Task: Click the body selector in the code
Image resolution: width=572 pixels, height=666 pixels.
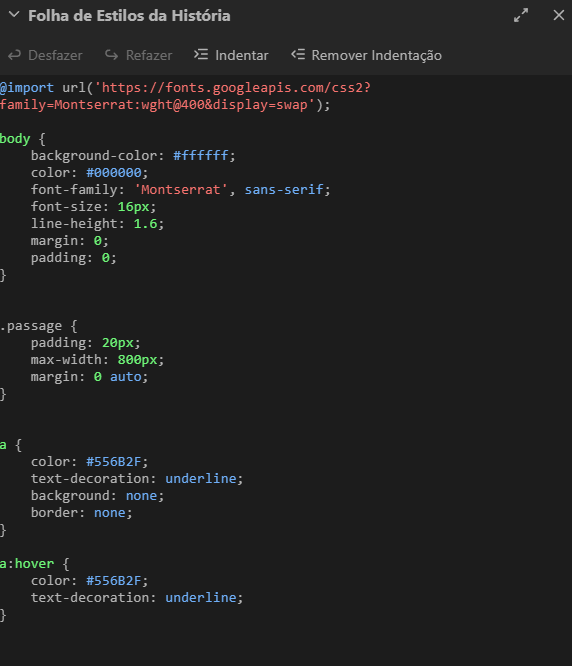Action: [15, 139]
